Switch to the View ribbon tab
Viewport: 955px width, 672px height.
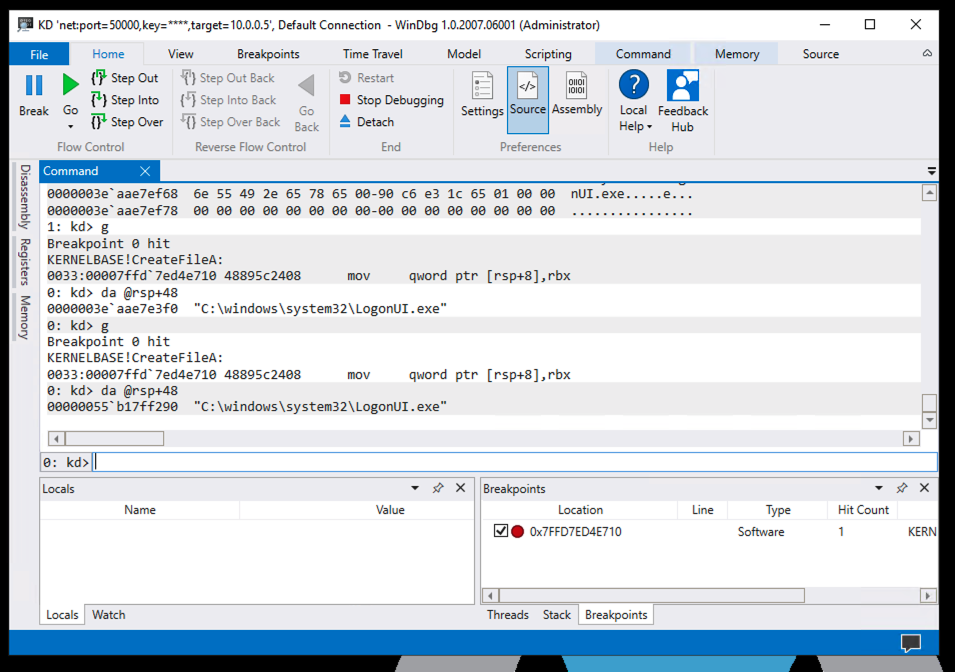tap(180, 54)
